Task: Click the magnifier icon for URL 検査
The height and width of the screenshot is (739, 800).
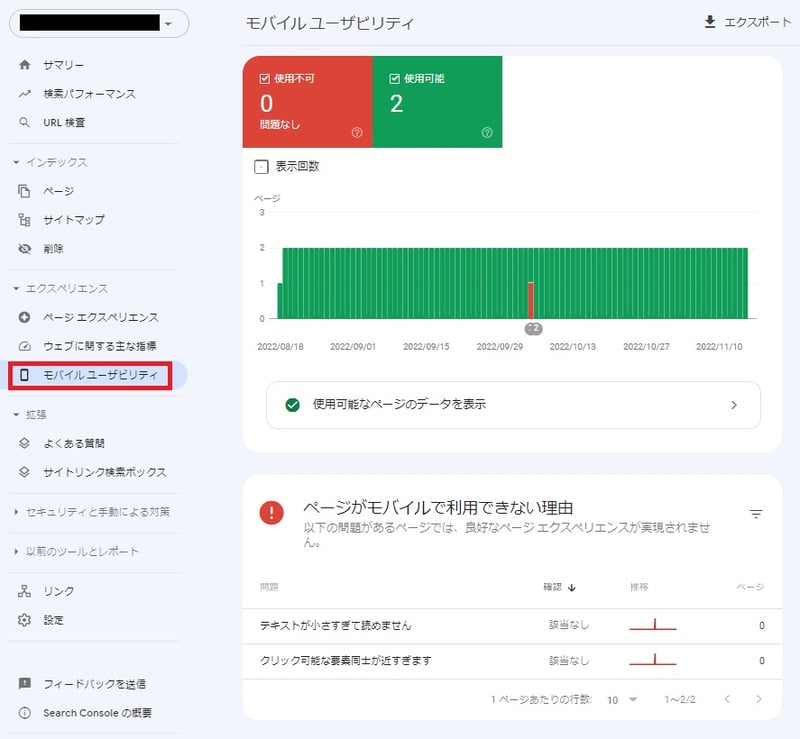Action: (24, 122)
